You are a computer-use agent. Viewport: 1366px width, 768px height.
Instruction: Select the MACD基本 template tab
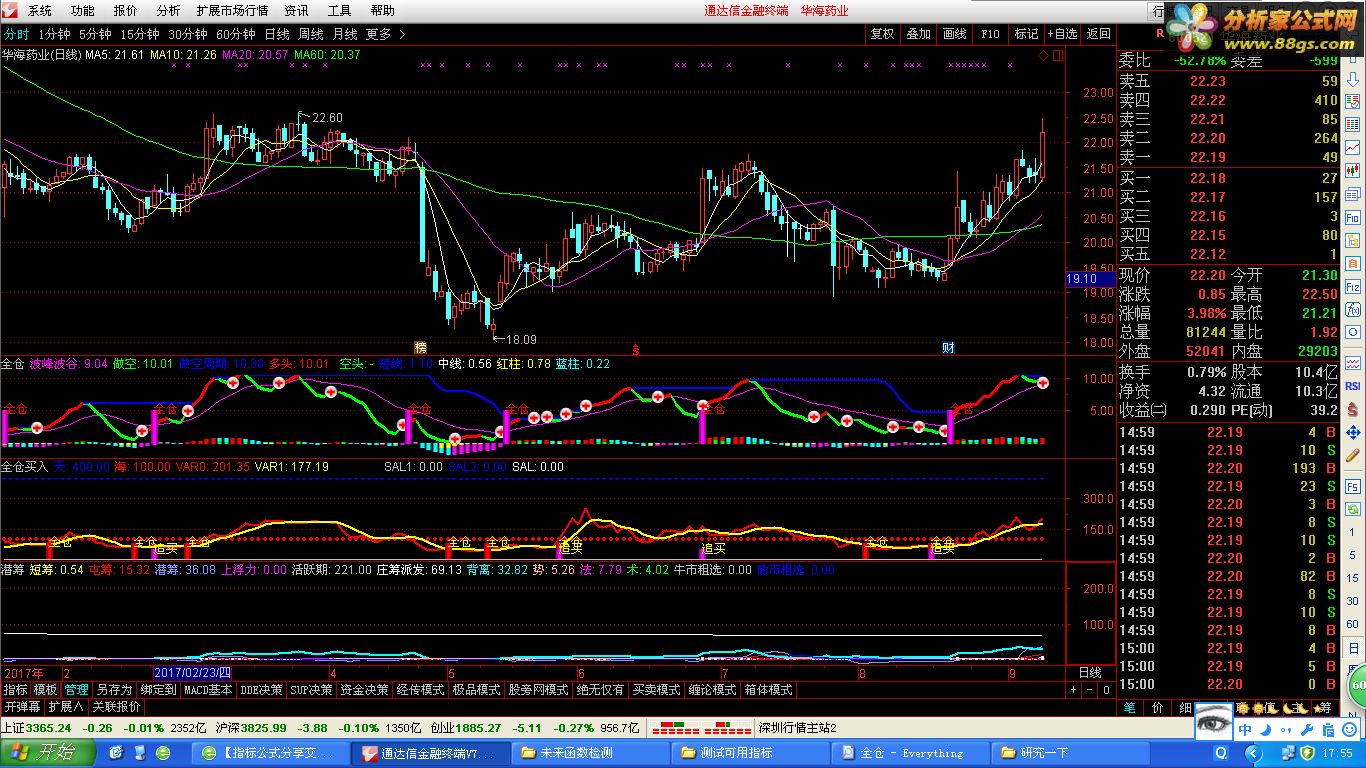(x=208, y=689)
